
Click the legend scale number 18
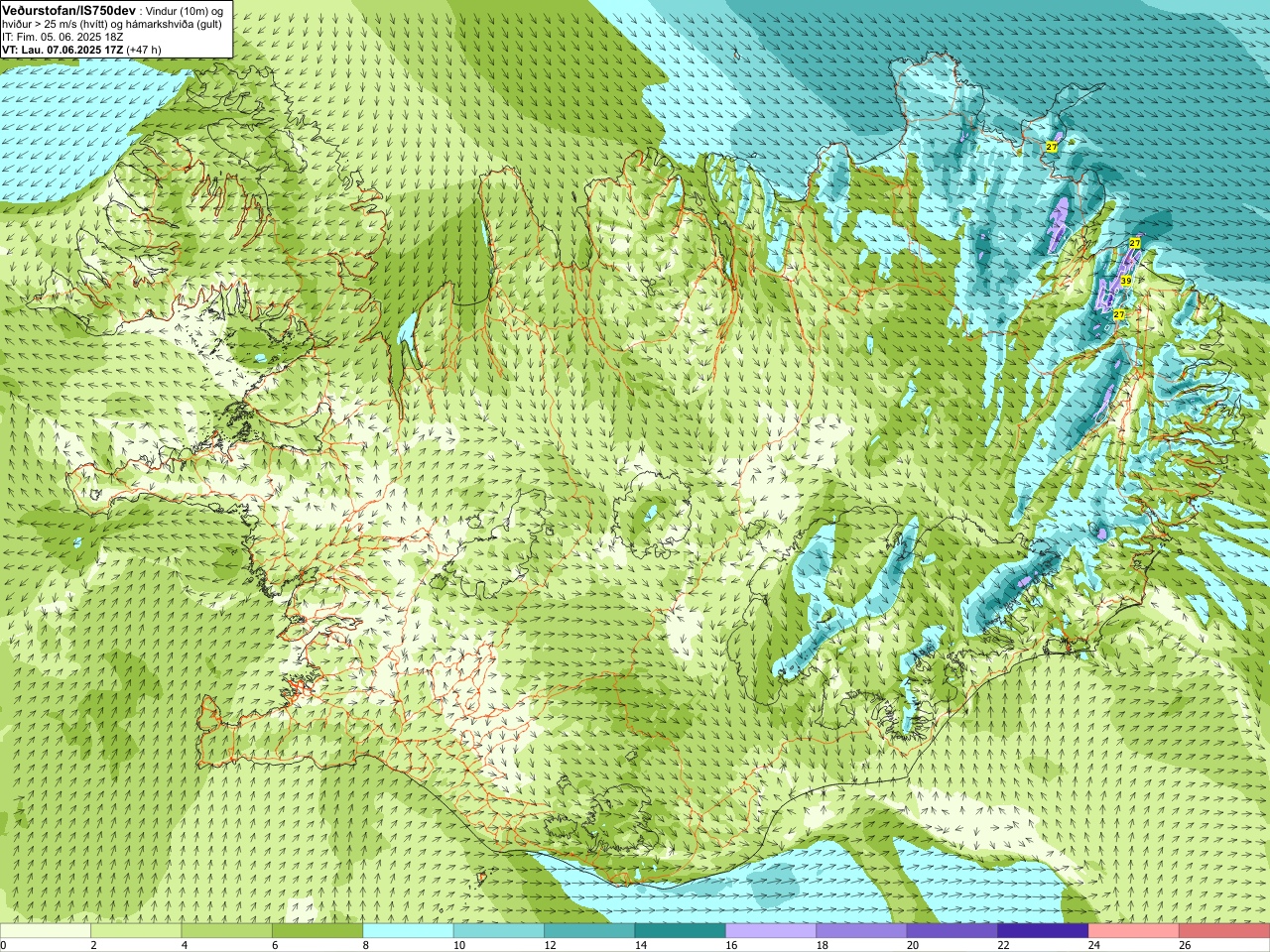point(822,945)
